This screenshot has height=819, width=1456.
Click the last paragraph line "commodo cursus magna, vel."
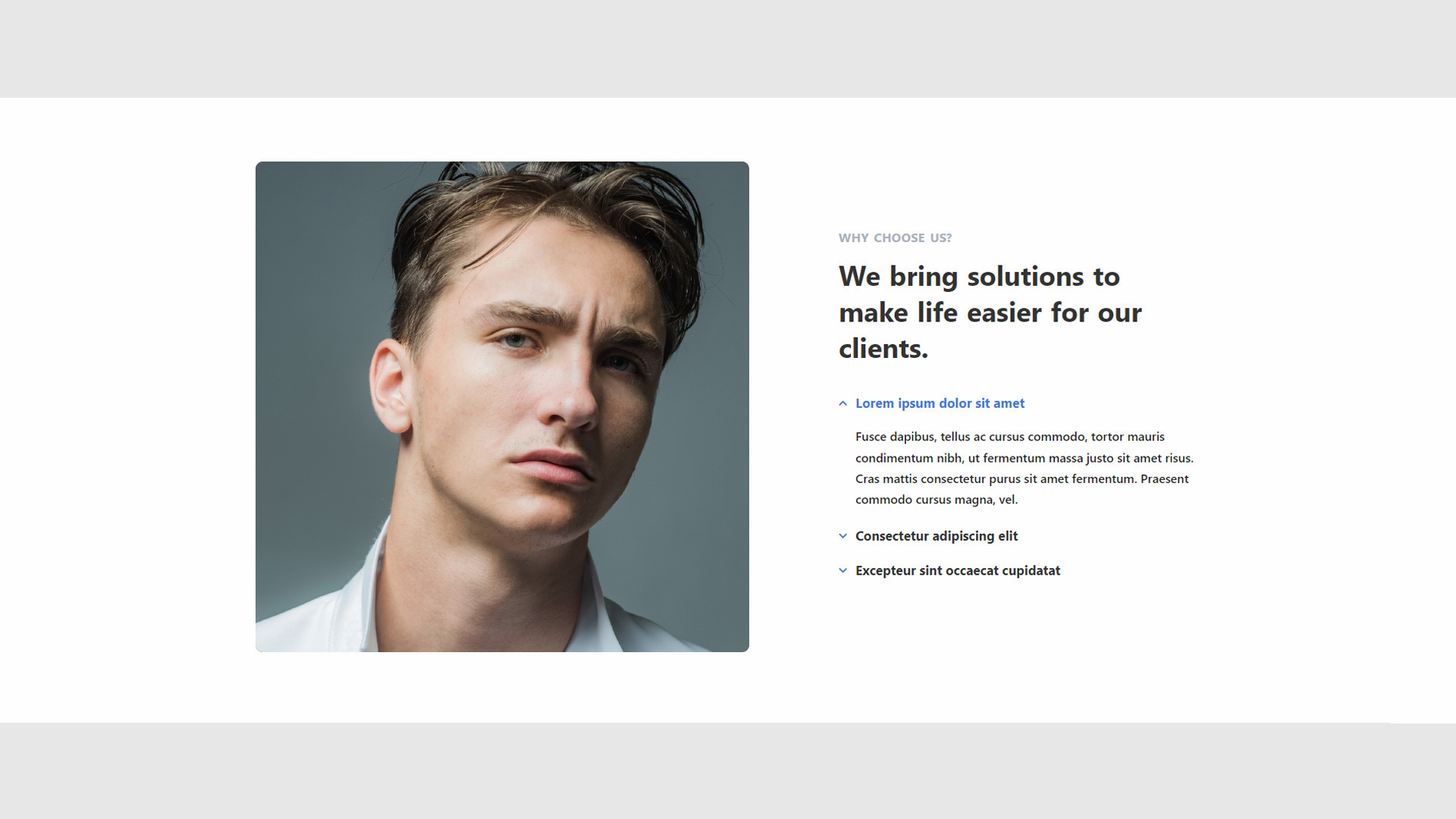pos(937,500)
